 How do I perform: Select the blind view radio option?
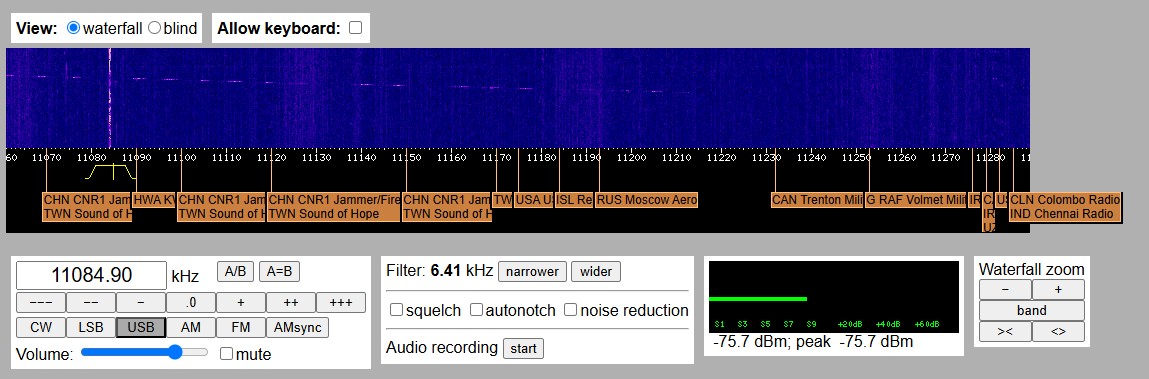pyautogui.click(x=154, y=28)
